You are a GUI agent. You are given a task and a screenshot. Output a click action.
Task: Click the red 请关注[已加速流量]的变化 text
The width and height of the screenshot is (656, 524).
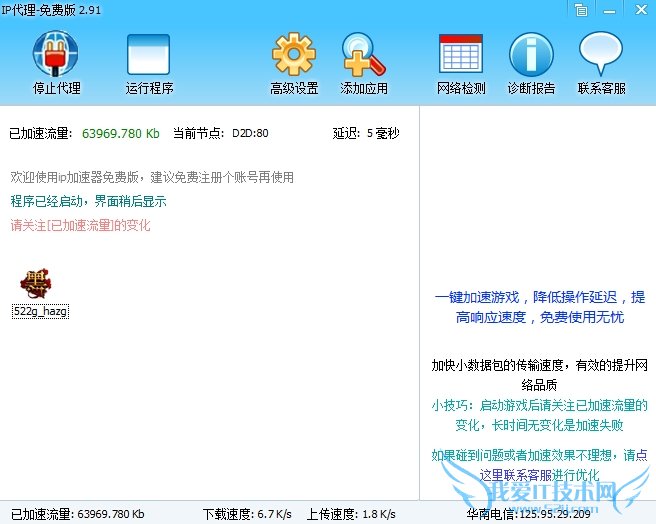coord(80,225)
